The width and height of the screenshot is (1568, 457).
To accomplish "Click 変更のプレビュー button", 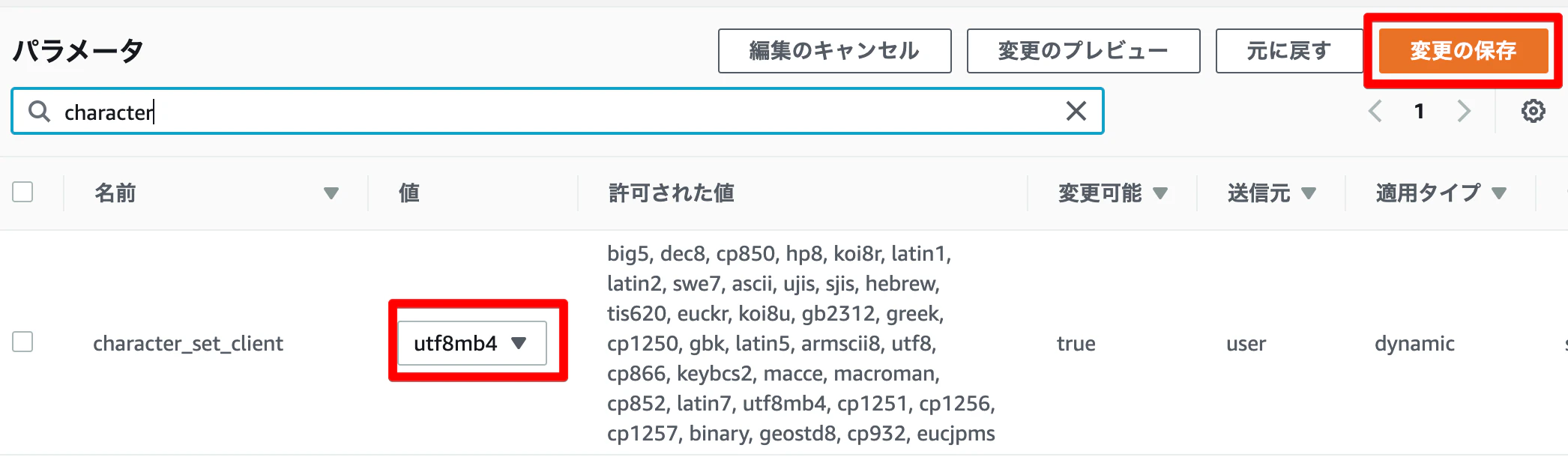I will coord(1083,51).
